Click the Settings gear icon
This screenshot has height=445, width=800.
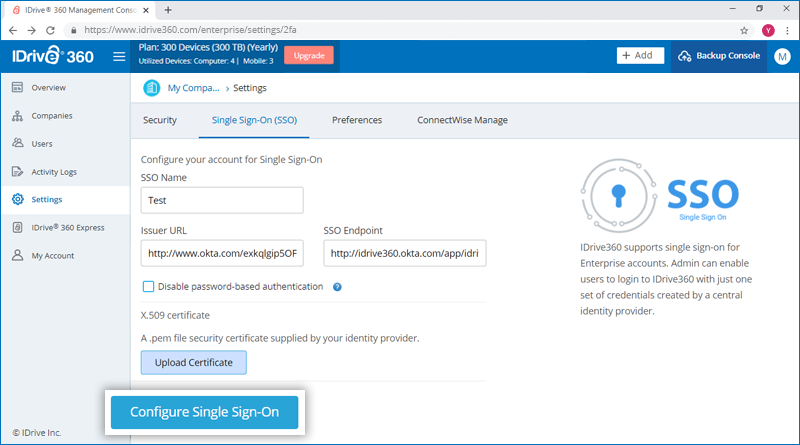click(18, 199)
